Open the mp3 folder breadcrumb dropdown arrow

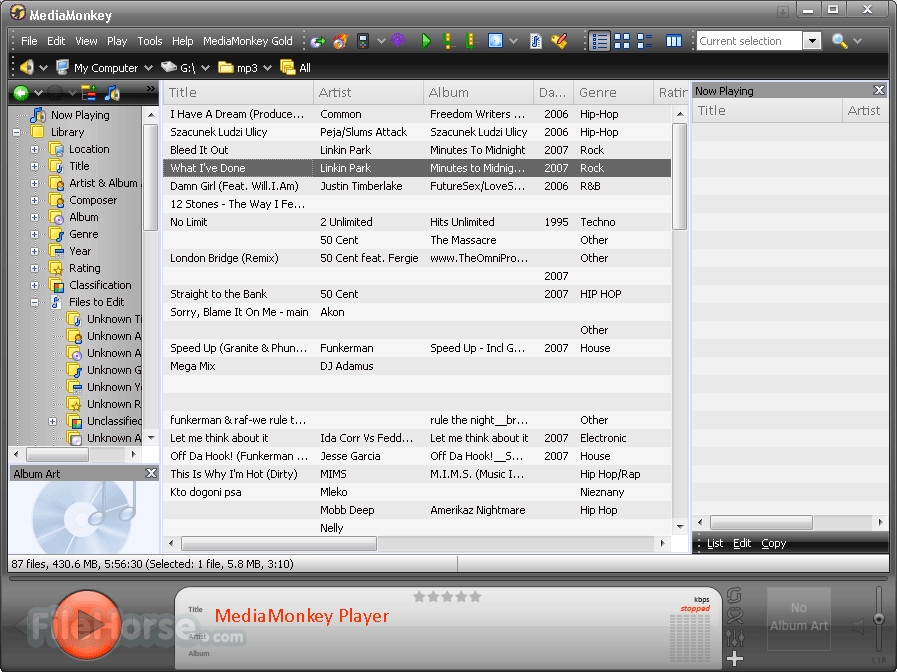pyautogui.click(x=267, y=68)
